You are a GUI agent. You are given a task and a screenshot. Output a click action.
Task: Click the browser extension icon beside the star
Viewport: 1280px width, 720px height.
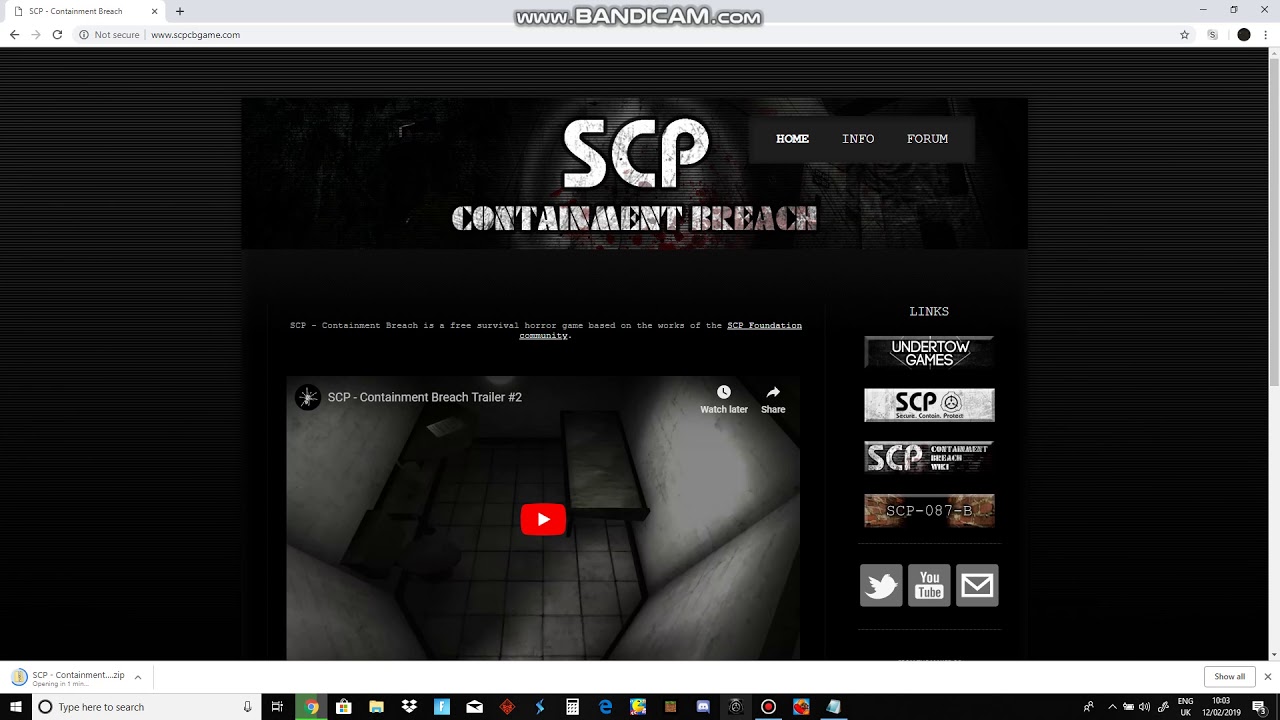pos(1213,35)
